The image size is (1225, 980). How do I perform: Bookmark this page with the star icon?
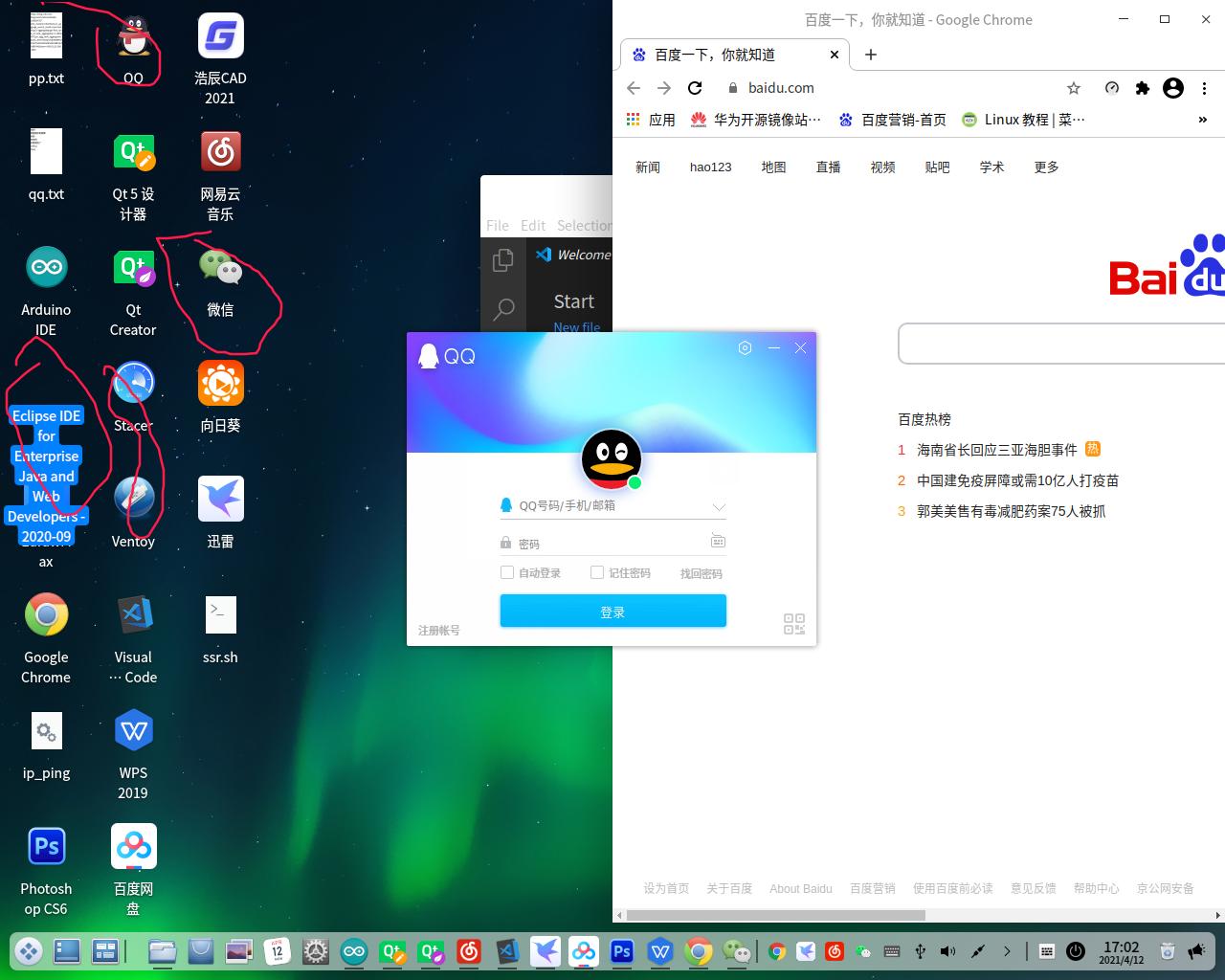click(1074, 88)
